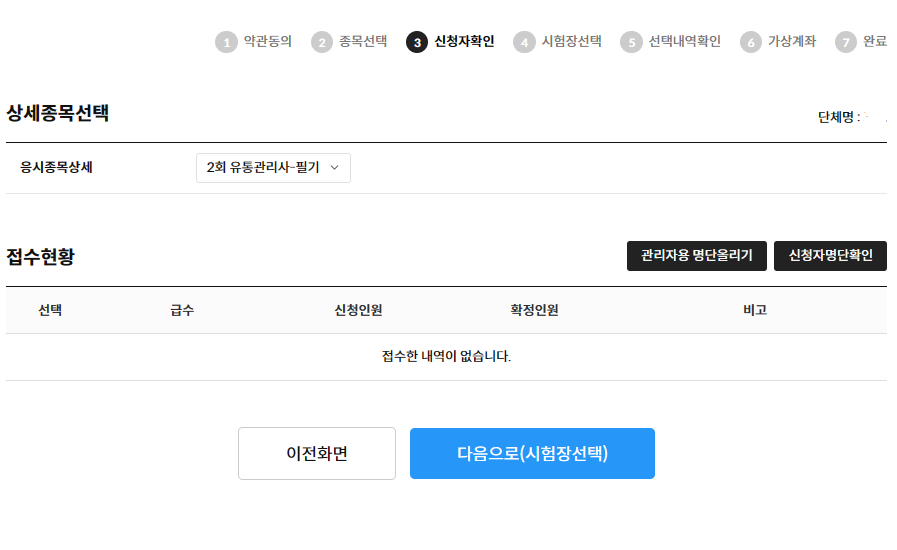This screenshot has height=550, width=897.
Task: Click the step 2 number circle
Action: click(x=321, y=42)
